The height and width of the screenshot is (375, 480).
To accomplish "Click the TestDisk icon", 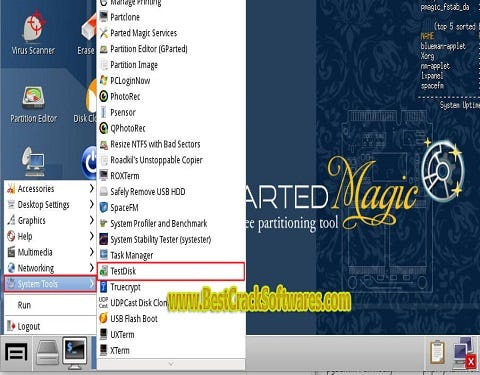I will pyautogui.click(x=104, y=271).
